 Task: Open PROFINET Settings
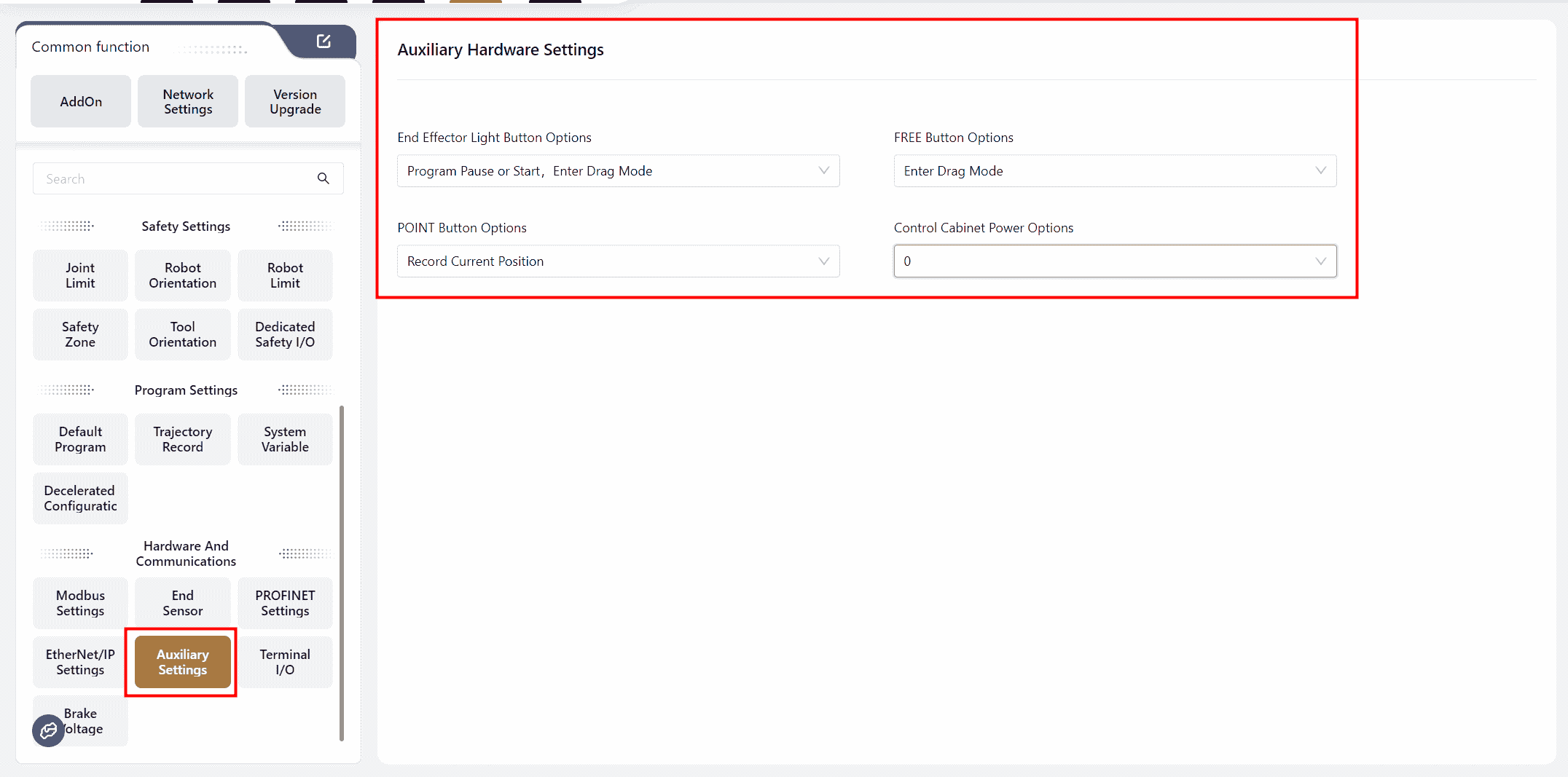285,603
